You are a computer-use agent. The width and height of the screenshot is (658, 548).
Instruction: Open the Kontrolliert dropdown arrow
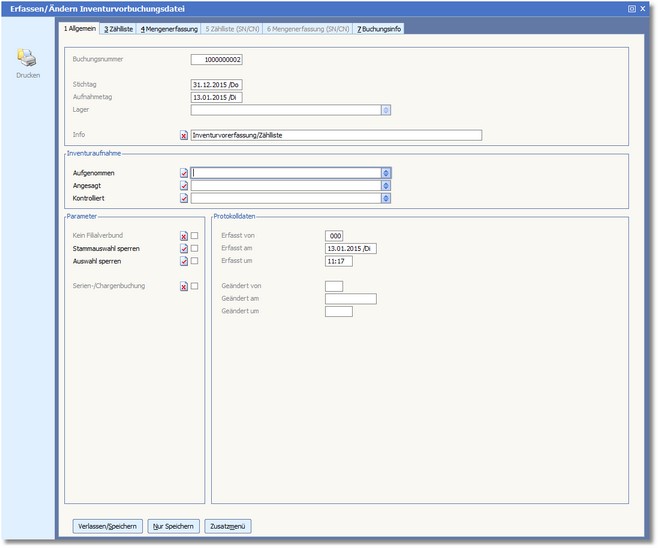pyautogui.click(x=386, y=199)
